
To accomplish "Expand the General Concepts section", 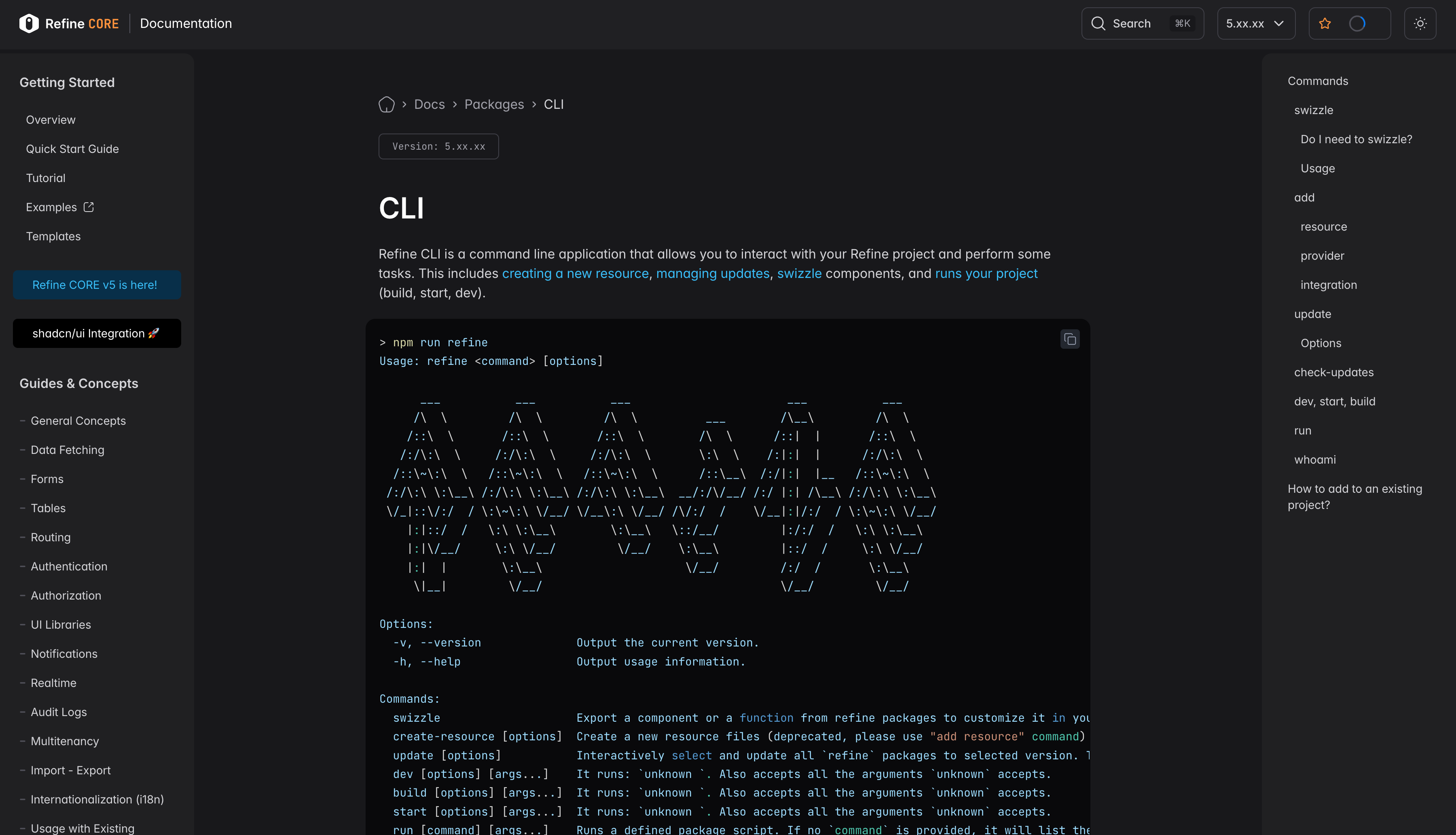I will pos(78,421).
